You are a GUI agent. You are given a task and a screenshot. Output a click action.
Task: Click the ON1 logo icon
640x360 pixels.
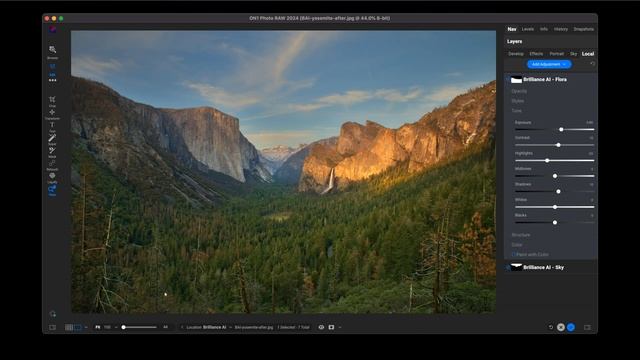pos(52,29)
